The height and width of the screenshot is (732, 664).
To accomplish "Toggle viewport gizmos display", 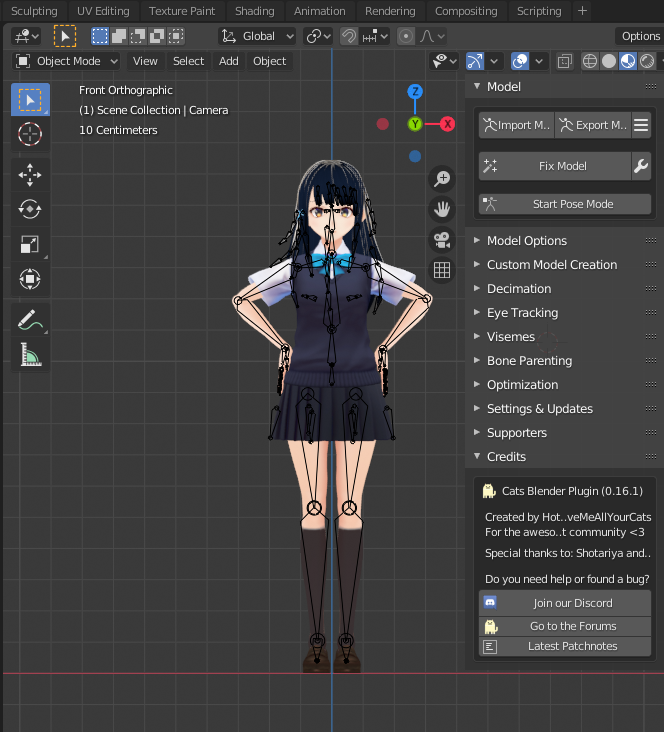I will click(475, 61).
